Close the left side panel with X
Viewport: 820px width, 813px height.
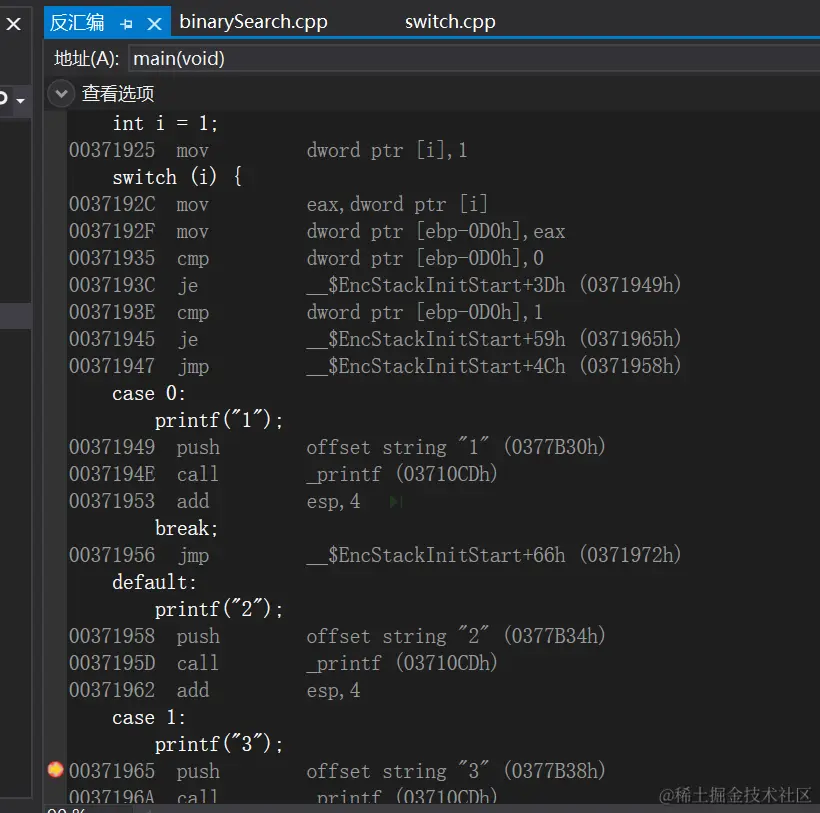click(14, 24)
